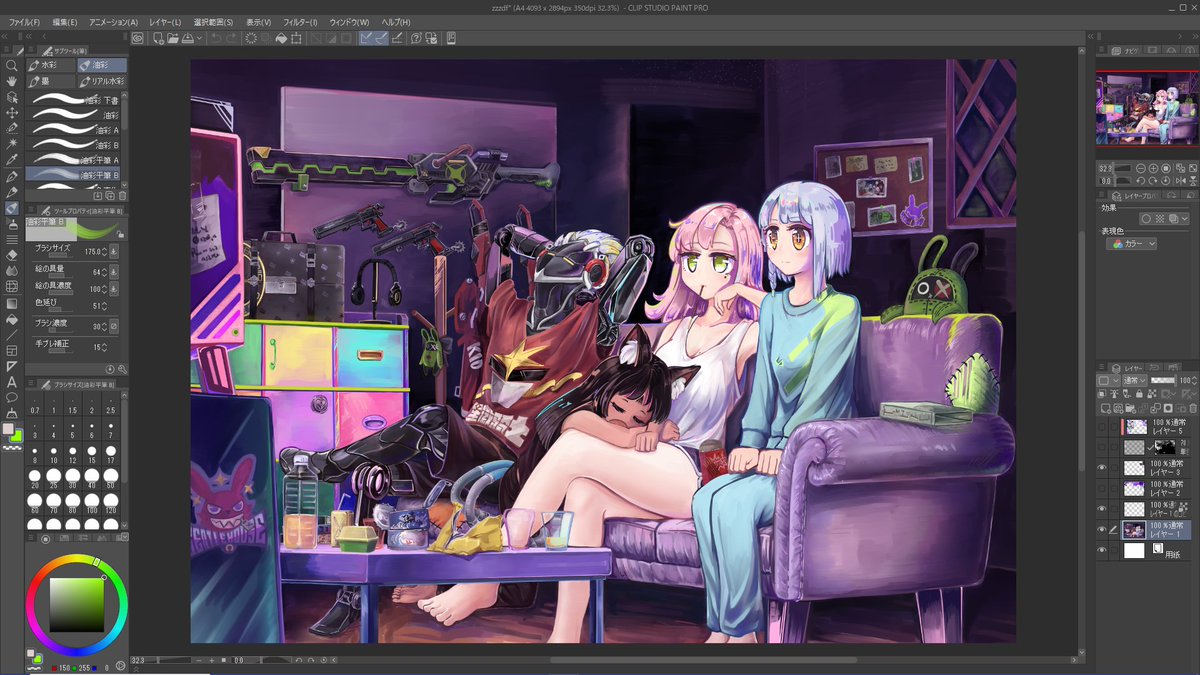The image size is (1200, 675).
Task: Select the 油彩 下書 brush
Action: coord(75,100)
